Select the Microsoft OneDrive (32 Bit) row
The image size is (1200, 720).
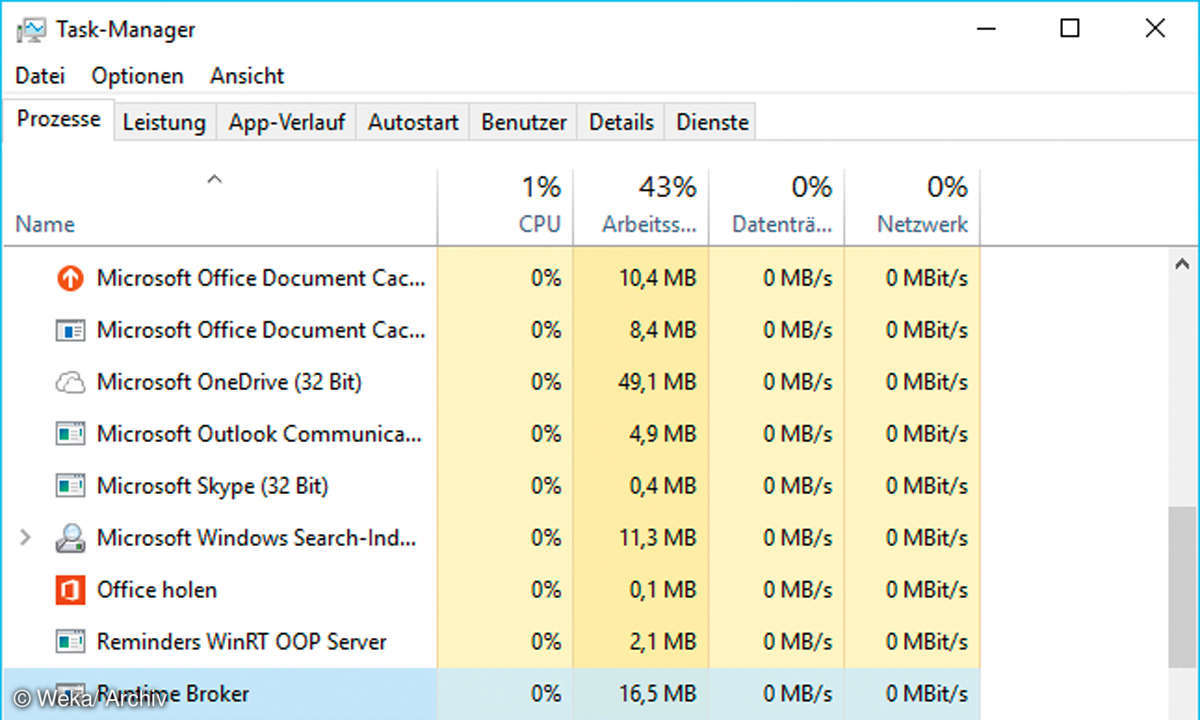coord(492,382)
